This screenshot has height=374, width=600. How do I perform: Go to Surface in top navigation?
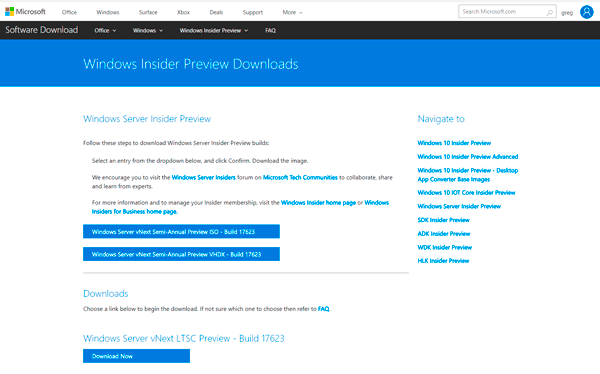[x=148, y=12]
